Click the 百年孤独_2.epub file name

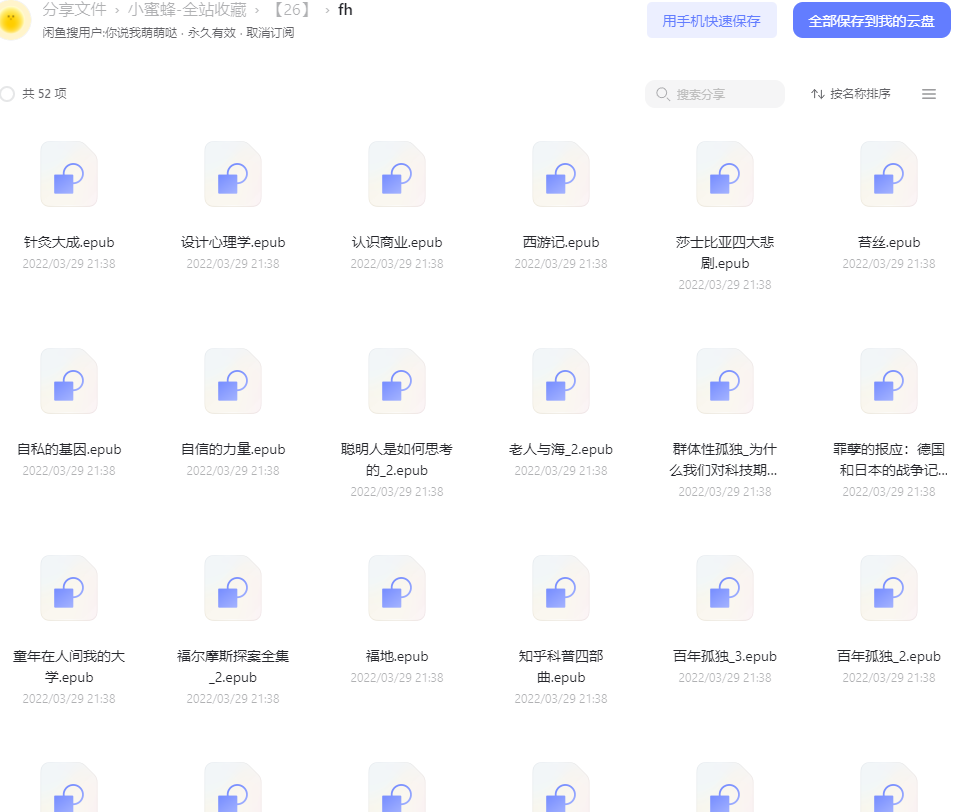(889, 656)
